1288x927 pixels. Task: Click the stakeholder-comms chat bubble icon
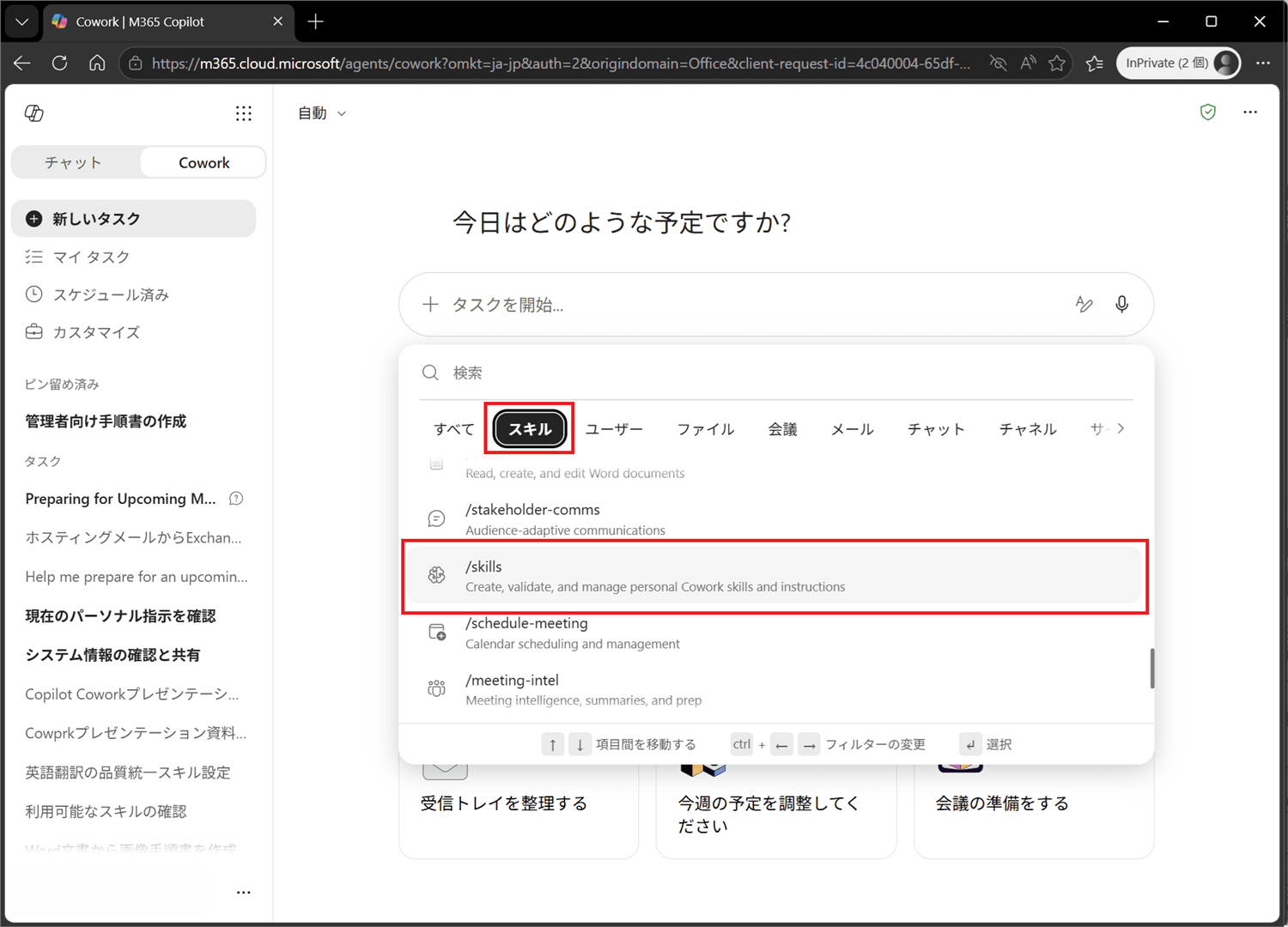(437, 518)
